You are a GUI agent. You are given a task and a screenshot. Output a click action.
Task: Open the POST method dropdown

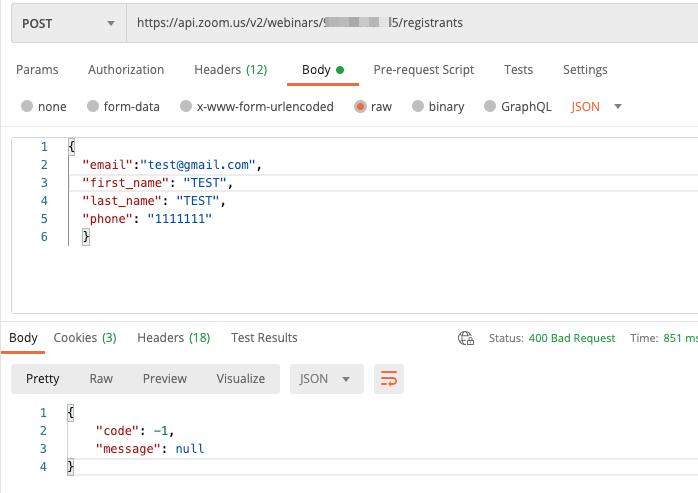(67, 24)
